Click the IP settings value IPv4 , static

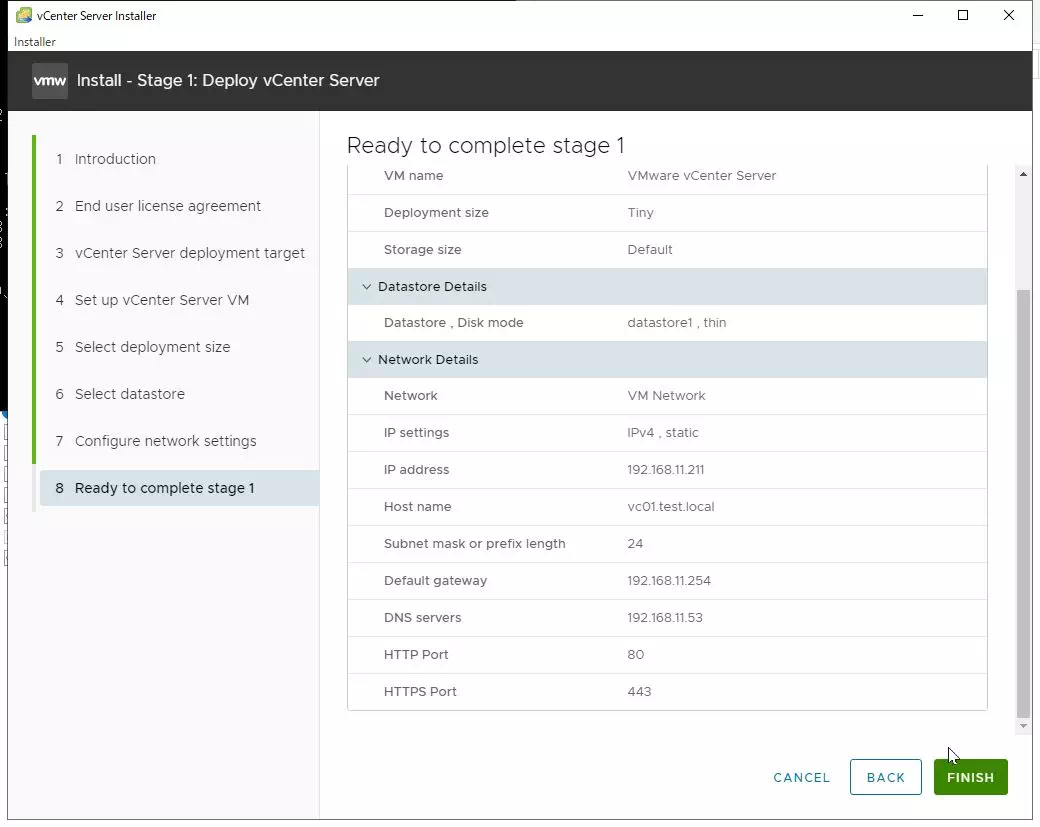[663, 433]
